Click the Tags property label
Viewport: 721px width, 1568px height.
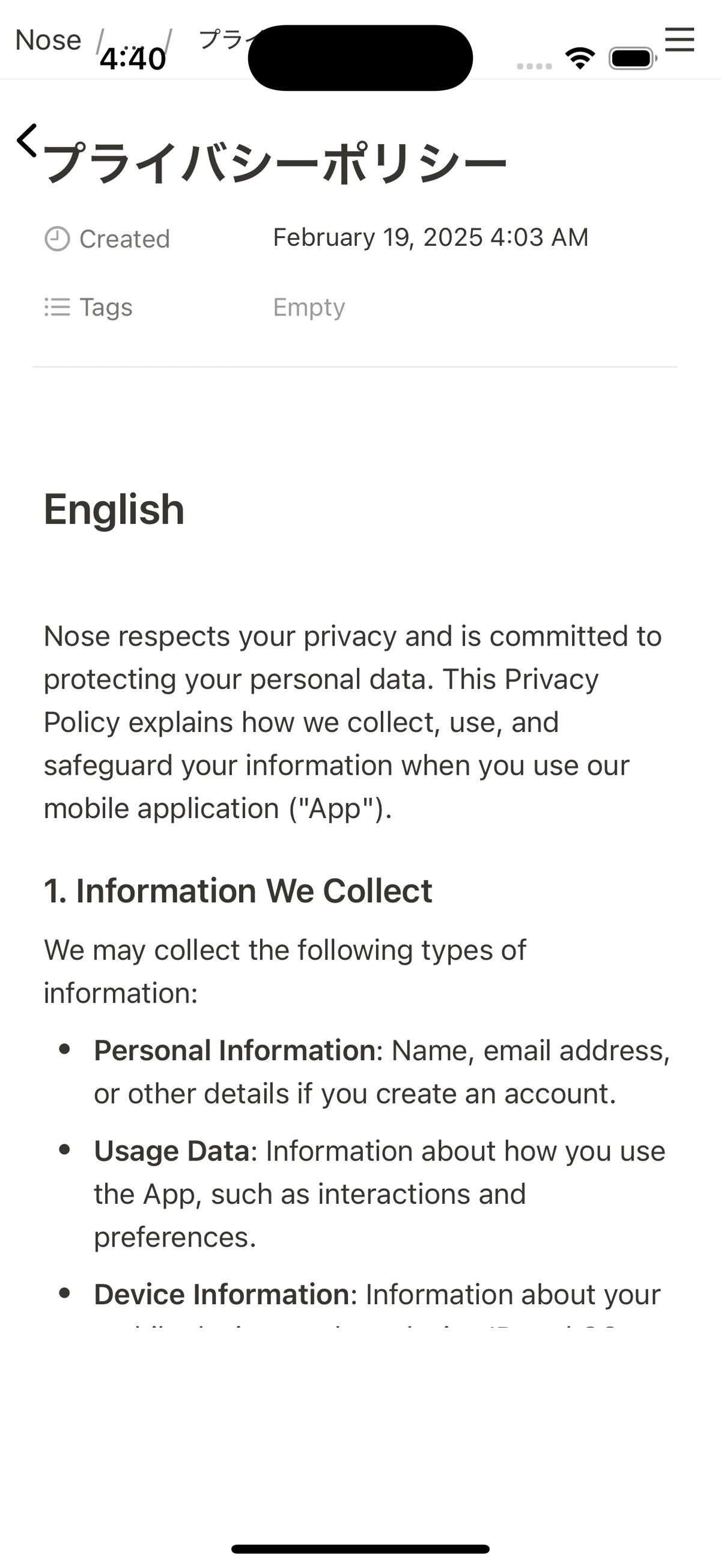[106, 307]
